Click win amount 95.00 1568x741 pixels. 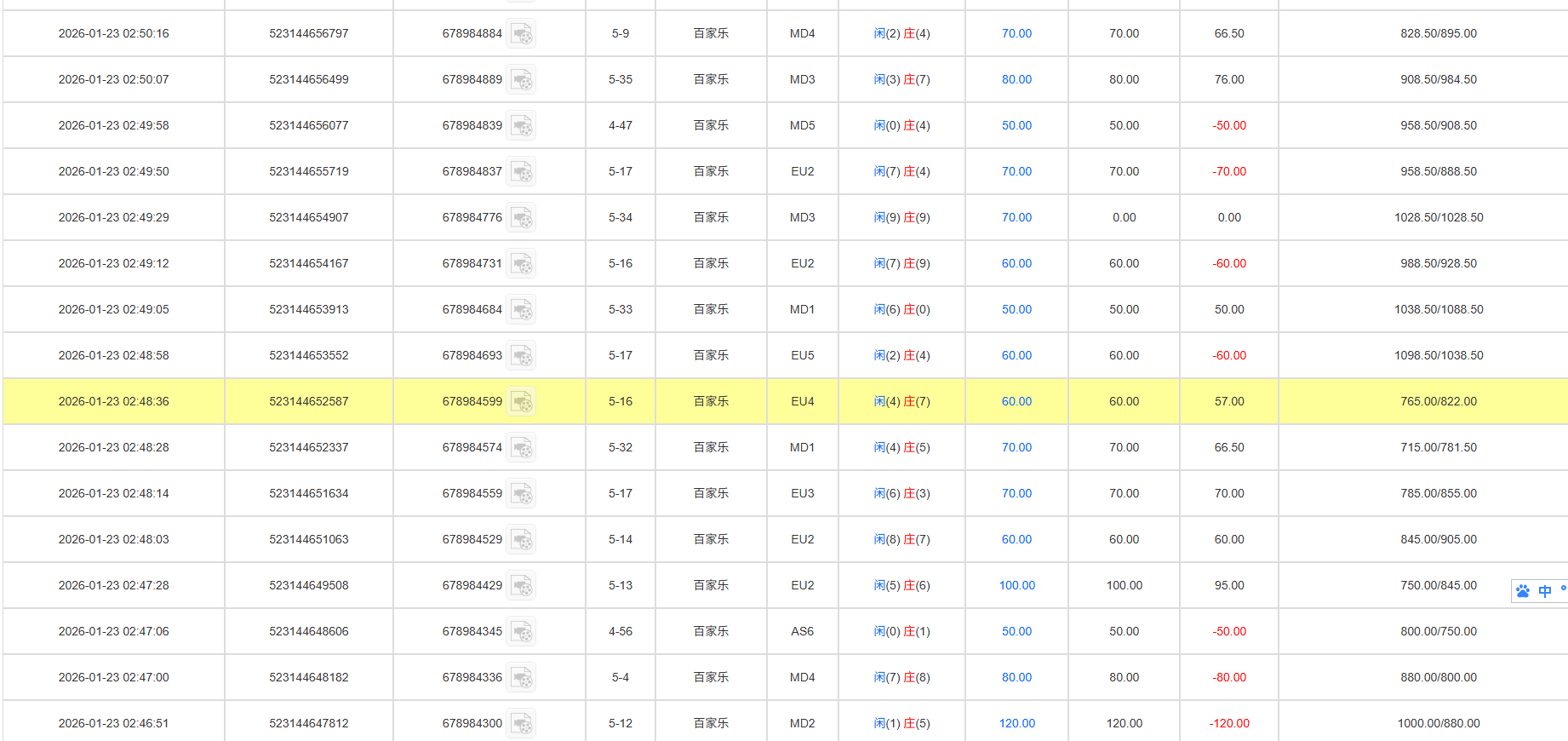pos(1229,586)
